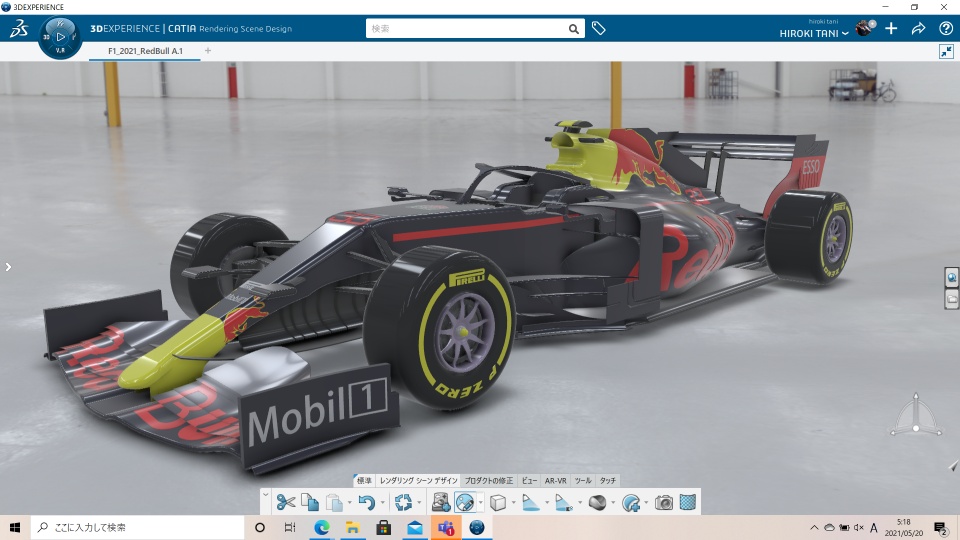960x540 pixels.
Task: Open the Update dropdown arrow
Action: 419,503
